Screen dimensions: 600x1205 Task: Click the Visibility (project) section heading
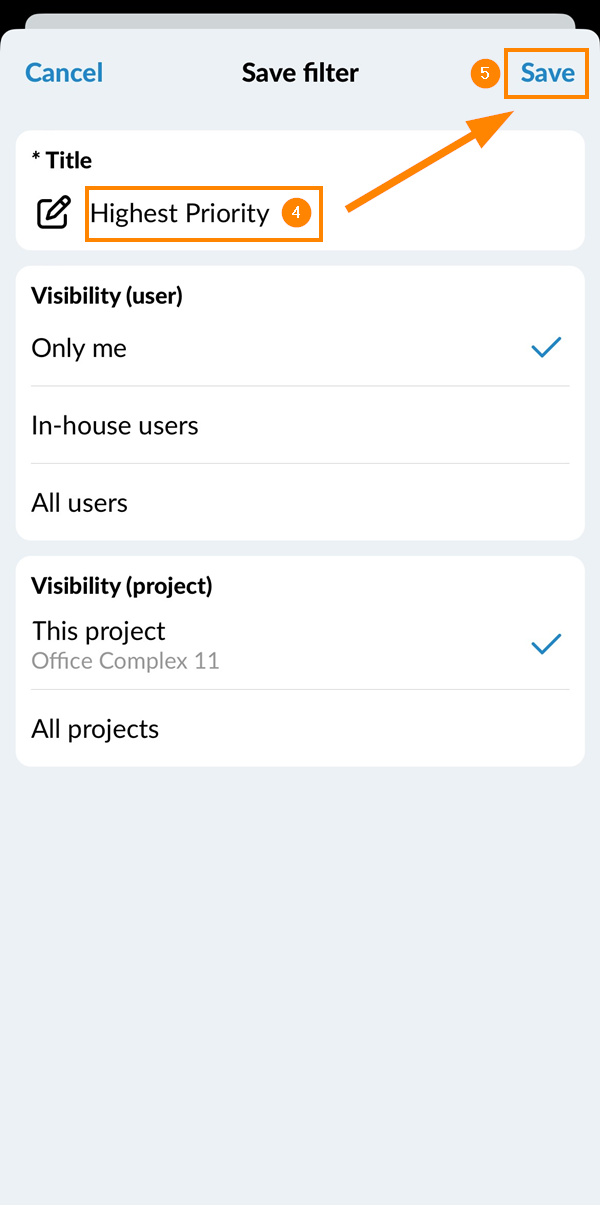121,585
